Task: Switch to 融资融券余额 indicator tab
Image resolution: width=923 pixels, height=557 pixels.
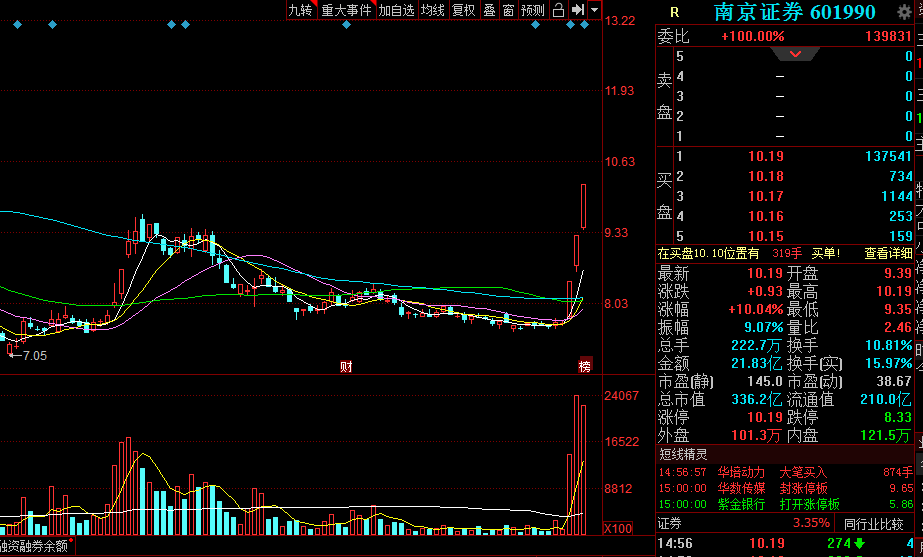Action: point(34,546)
